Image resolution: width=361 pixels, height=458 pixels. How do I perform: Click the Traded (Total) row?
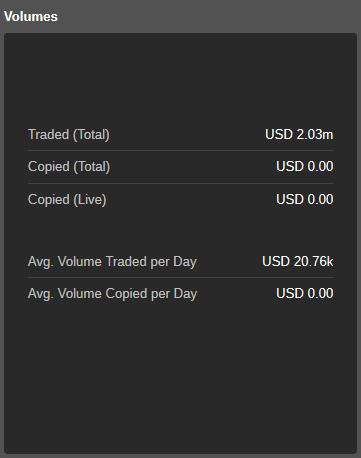pyautogui.click(x=180, y=135)
